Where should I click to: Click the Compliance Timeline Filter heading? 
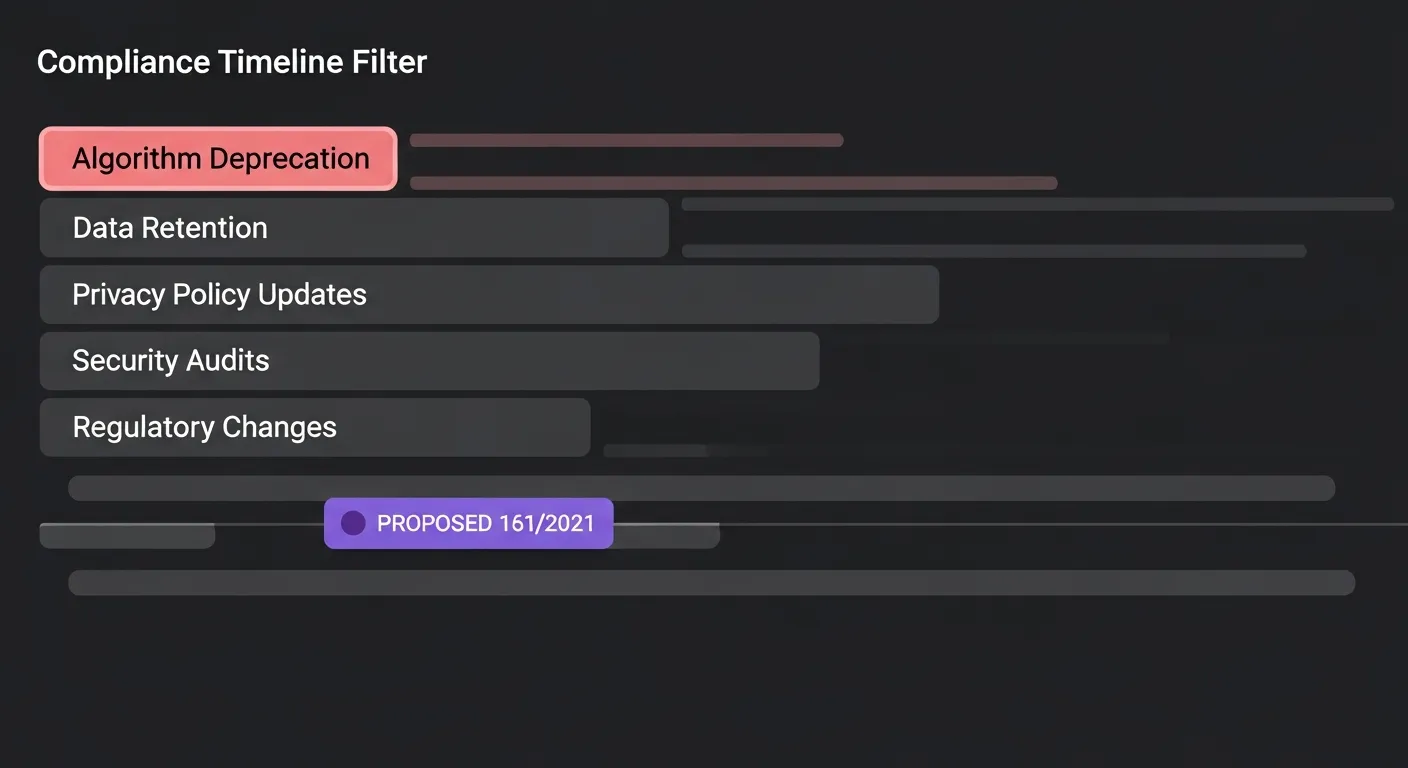[x=232, y=62]
